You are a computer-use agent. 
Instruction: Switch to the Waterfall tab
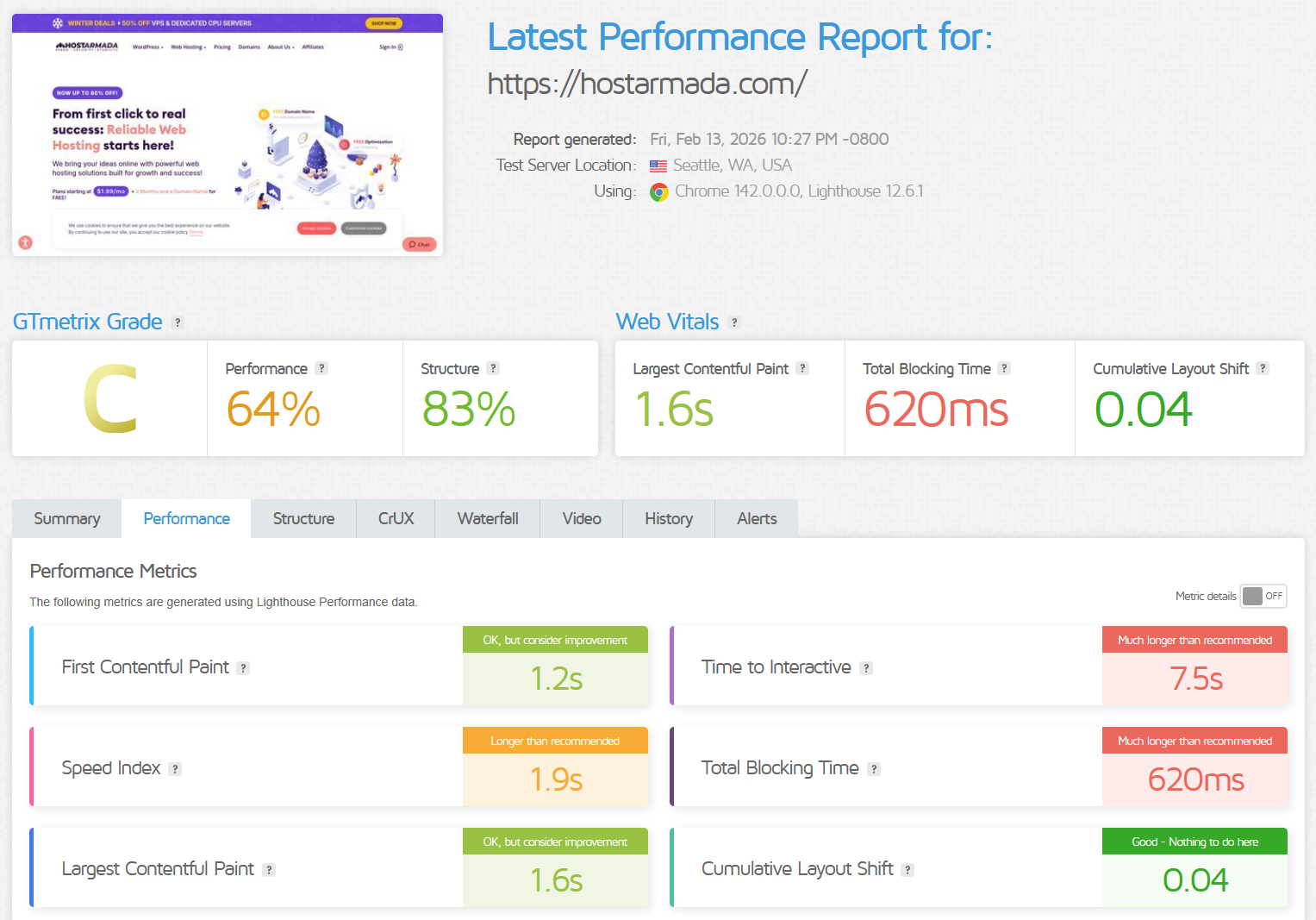click(x=487, y=518)
